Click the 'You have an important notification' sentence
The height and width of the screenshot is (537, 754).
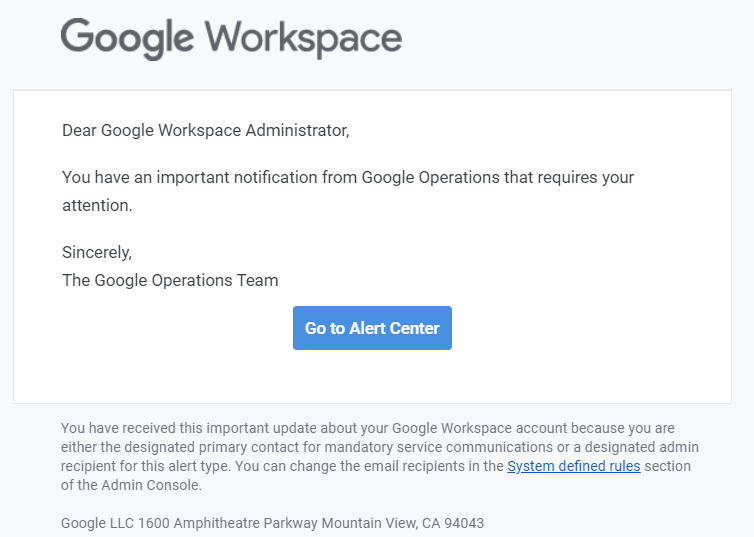(348, 191)
